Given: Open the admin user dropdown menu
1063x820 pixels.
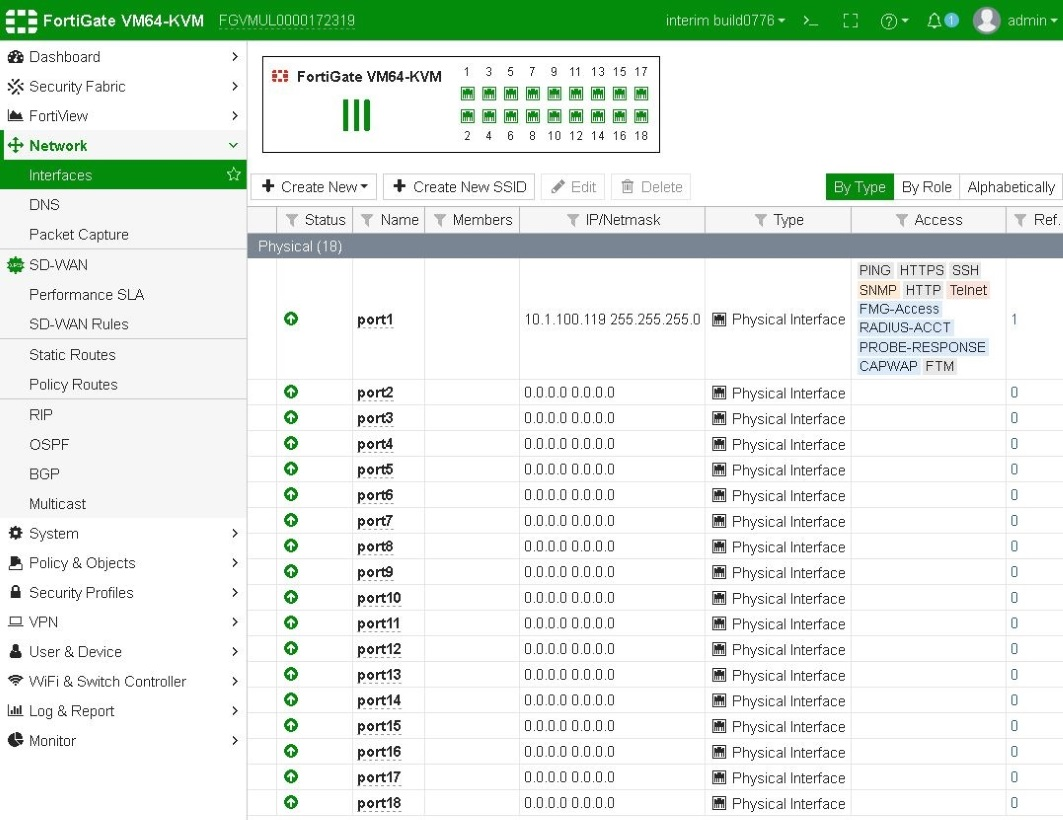Looking at the screenshot, I should click(x=1016, y=21).
